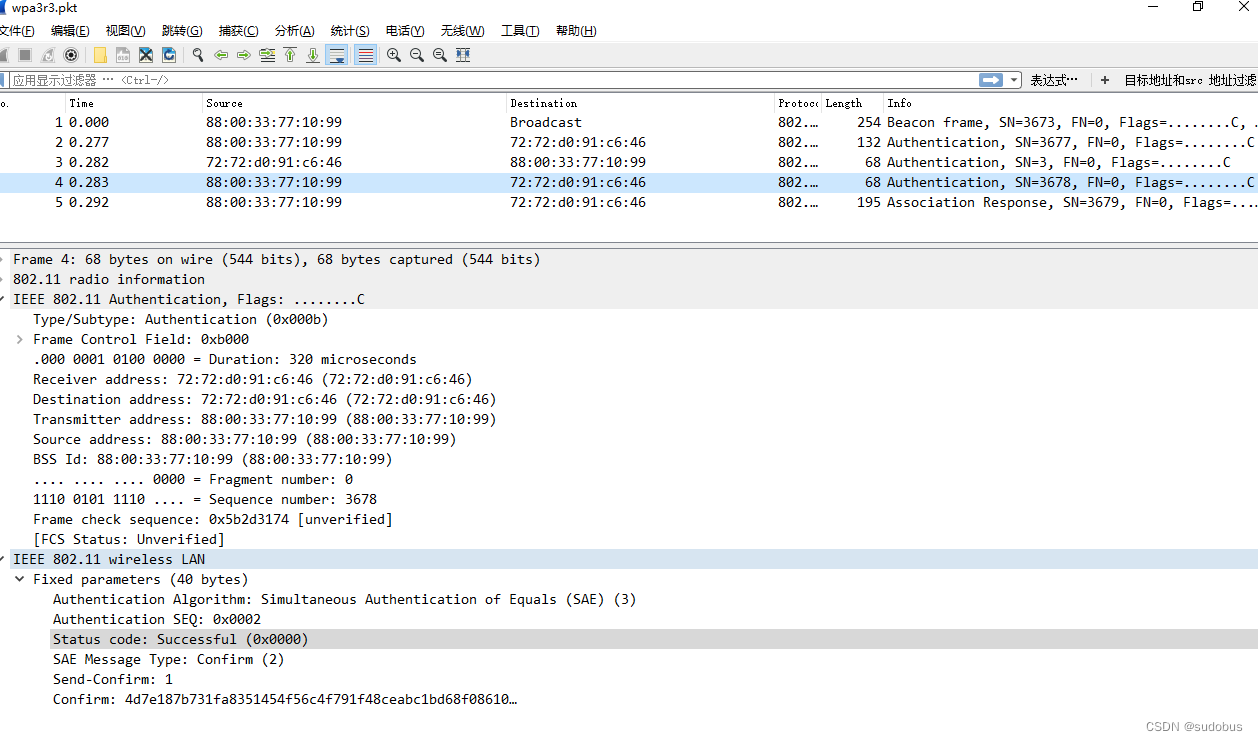Click into the display filter input field
Viewport: 1258px width, 741px height.
(x=493, y=80)
